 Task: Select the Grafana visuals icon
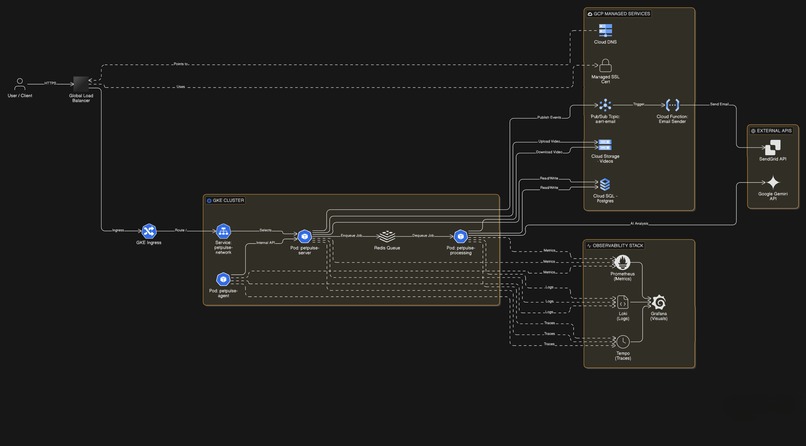pyautogui.click(x=658, y=302)
